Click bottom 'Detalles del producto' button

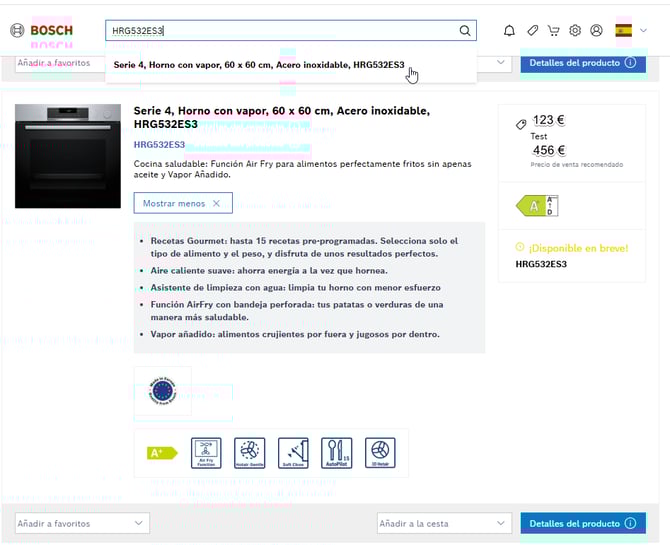[x=582, y=523]
